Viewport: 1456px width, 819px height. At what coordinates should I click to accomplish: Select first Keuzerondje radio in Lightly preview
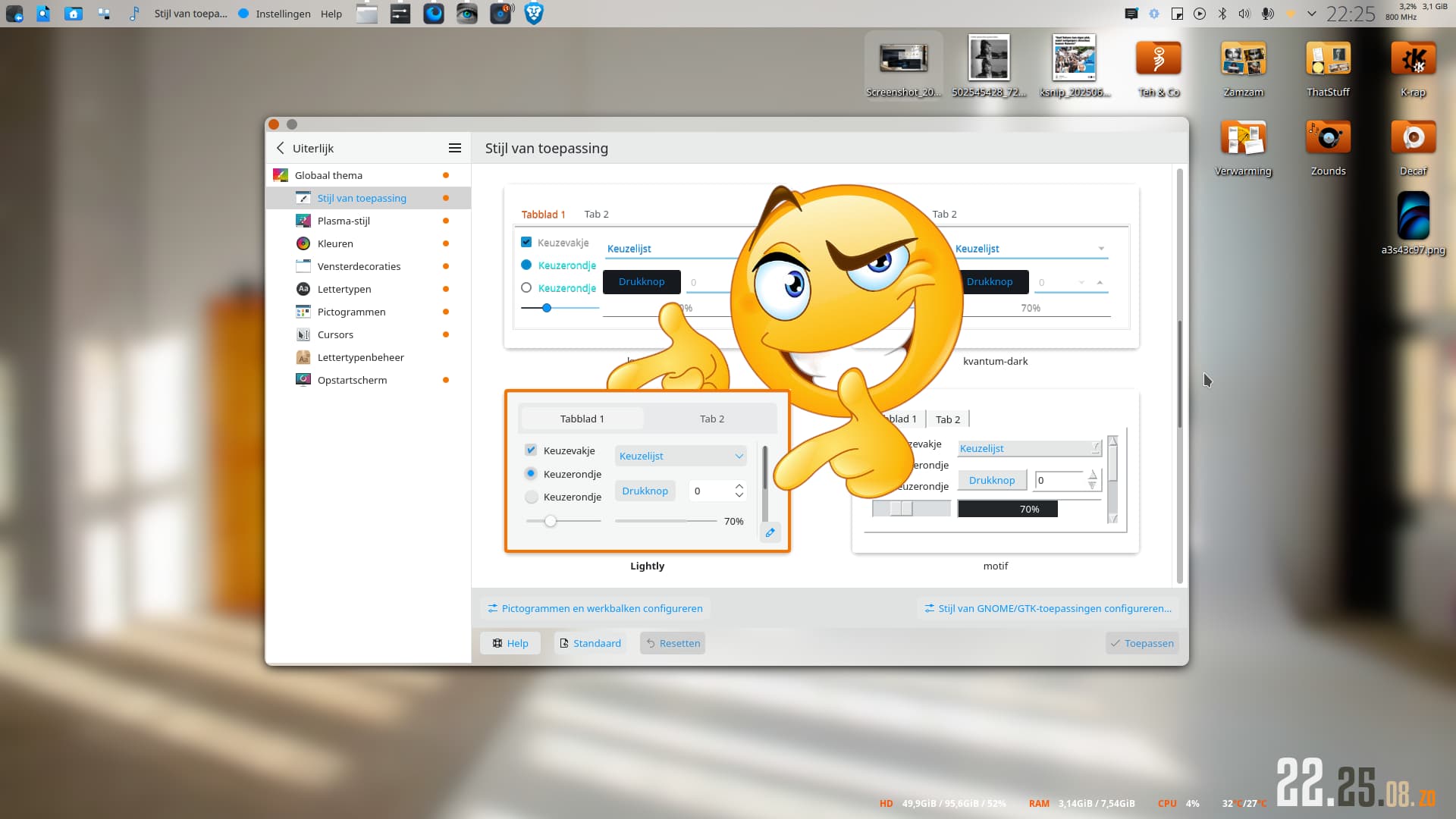[531, 473]
